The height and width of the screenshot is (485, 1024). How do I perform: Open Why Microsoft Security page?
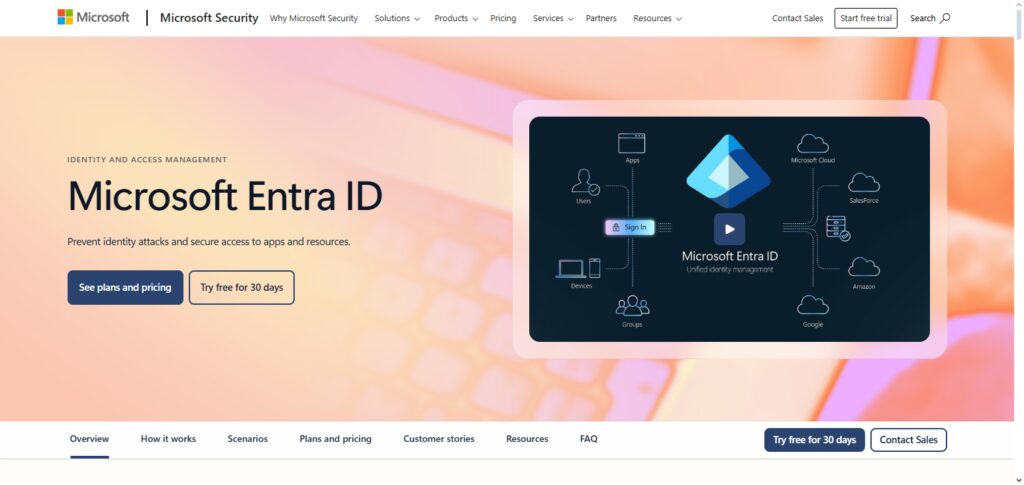313,18
